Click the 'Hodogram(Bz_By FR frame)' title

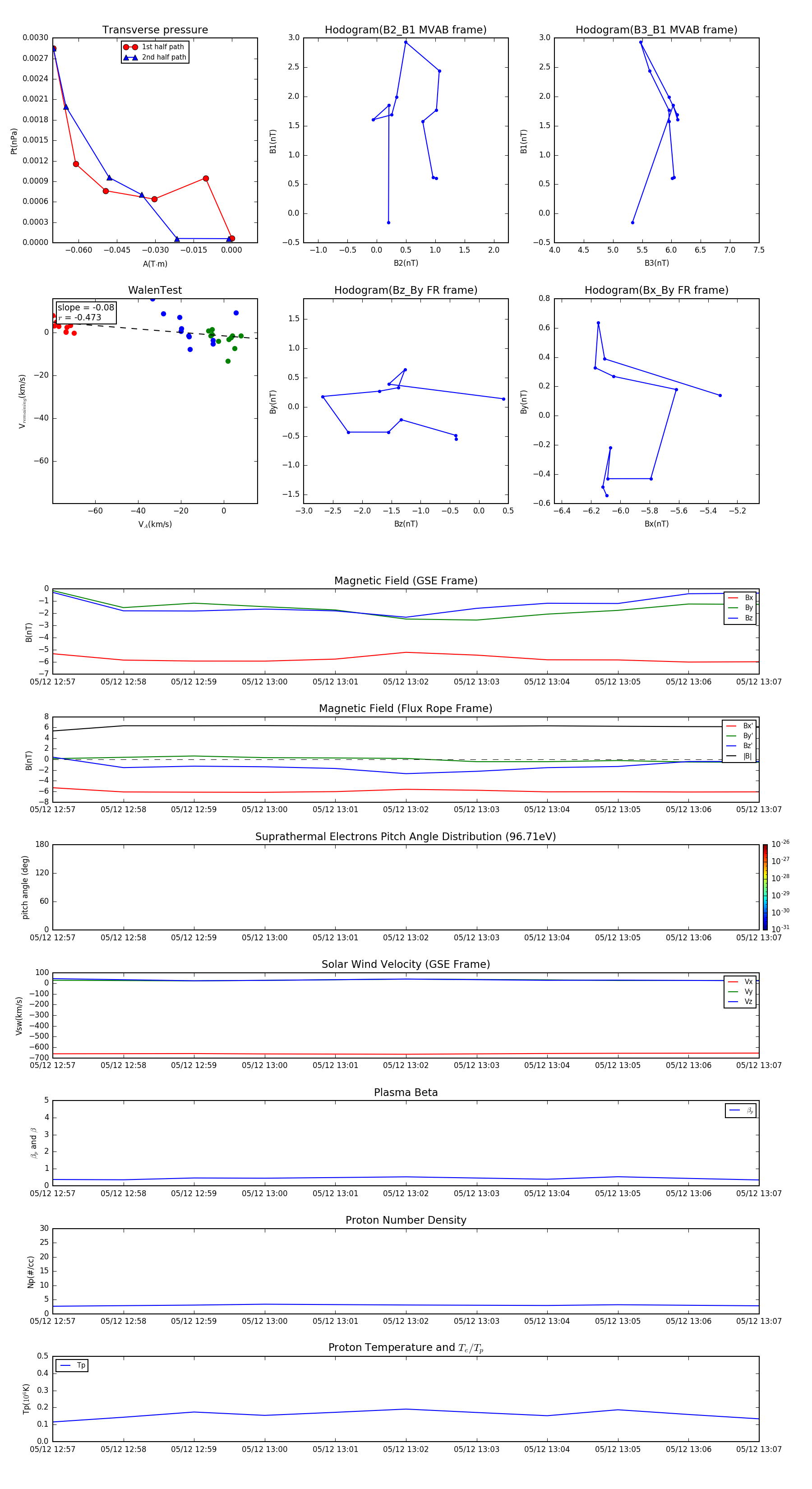pos(406,290)
